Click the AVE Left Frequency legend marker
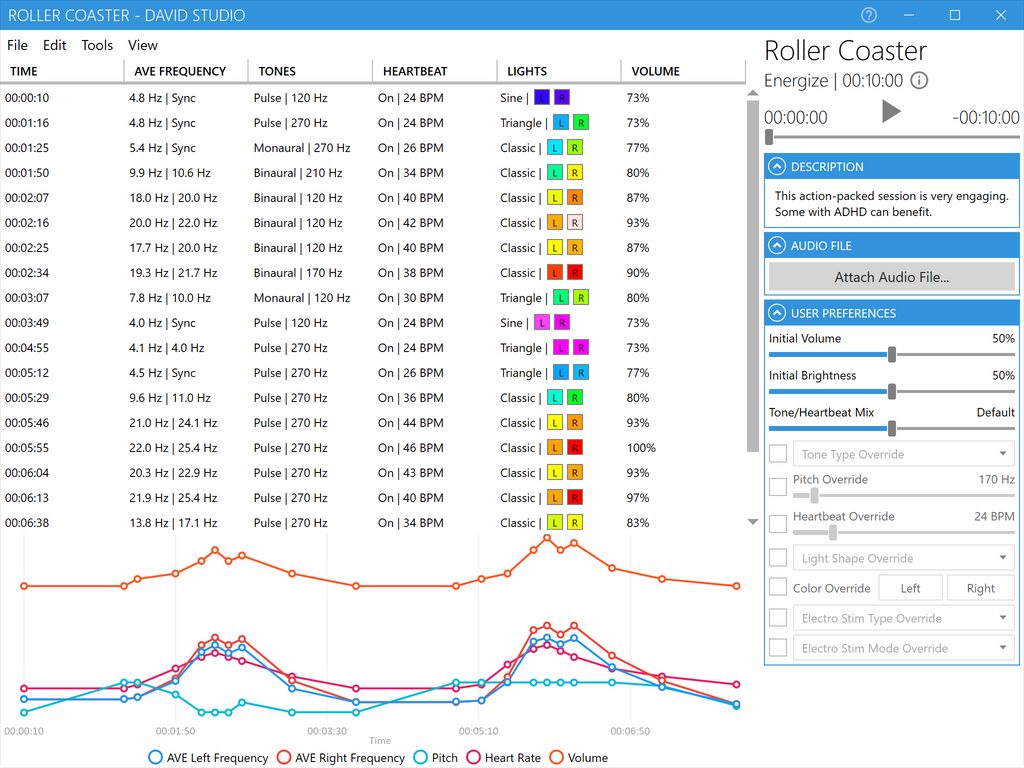Image resolution: width=1024 pixels, height=768 pixels. 155,758
